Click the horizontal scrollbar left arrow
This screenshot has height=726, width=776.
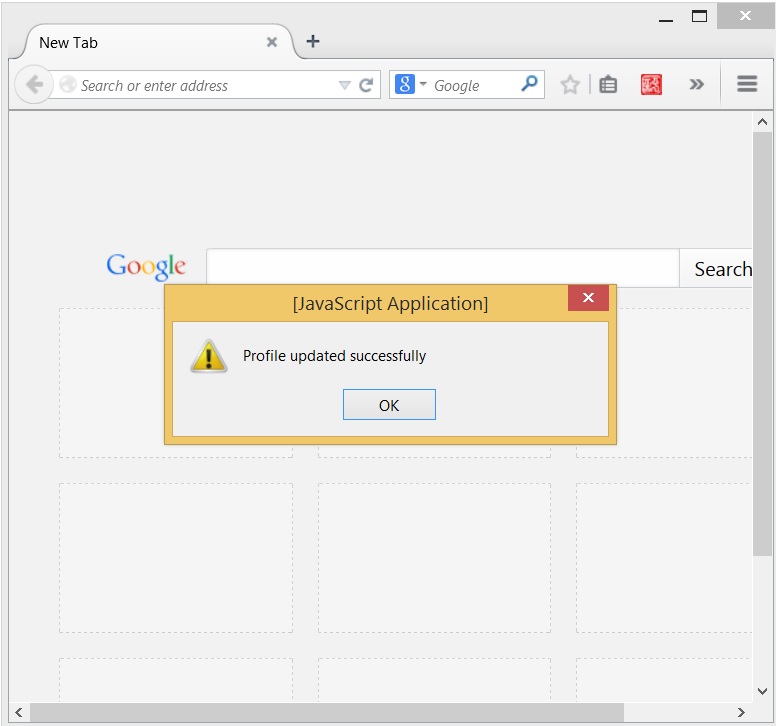(x=19, y=712)
